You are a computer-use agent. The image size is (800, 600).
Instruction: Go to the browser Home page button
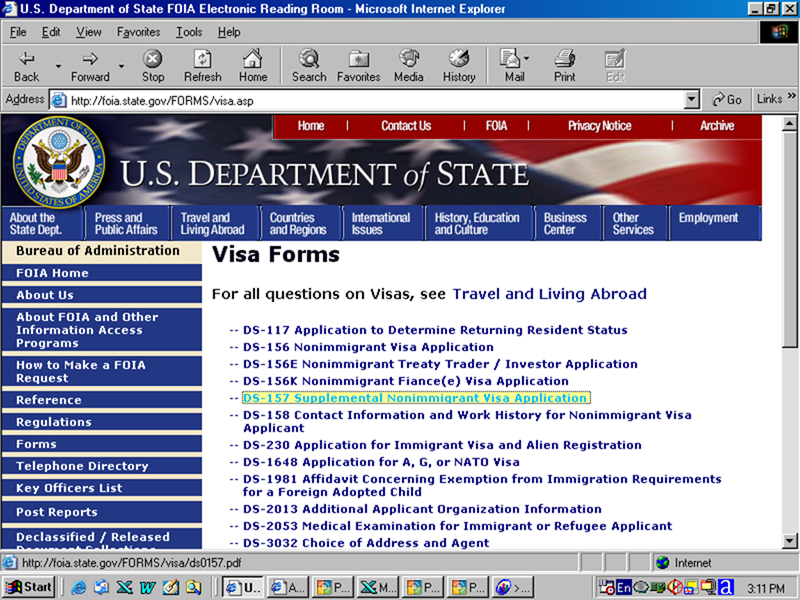[x=253, y=66]
